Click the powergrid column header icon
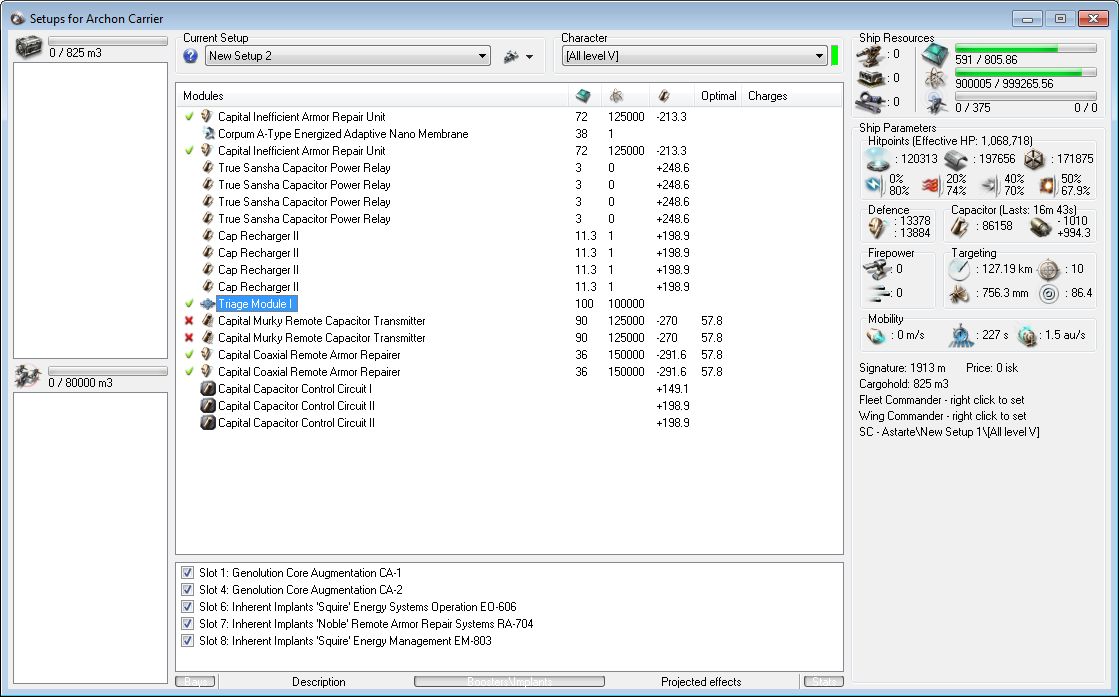 [616, 96]
